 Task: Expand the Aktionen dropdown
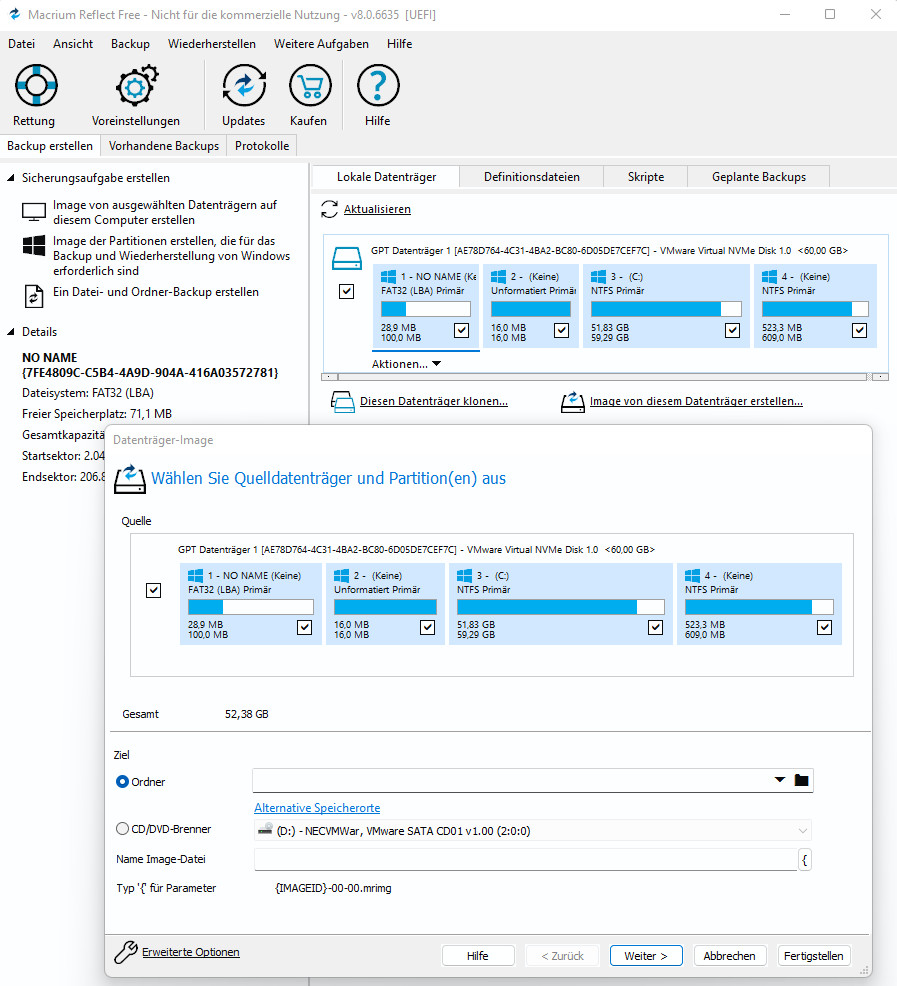click(436, 365)
